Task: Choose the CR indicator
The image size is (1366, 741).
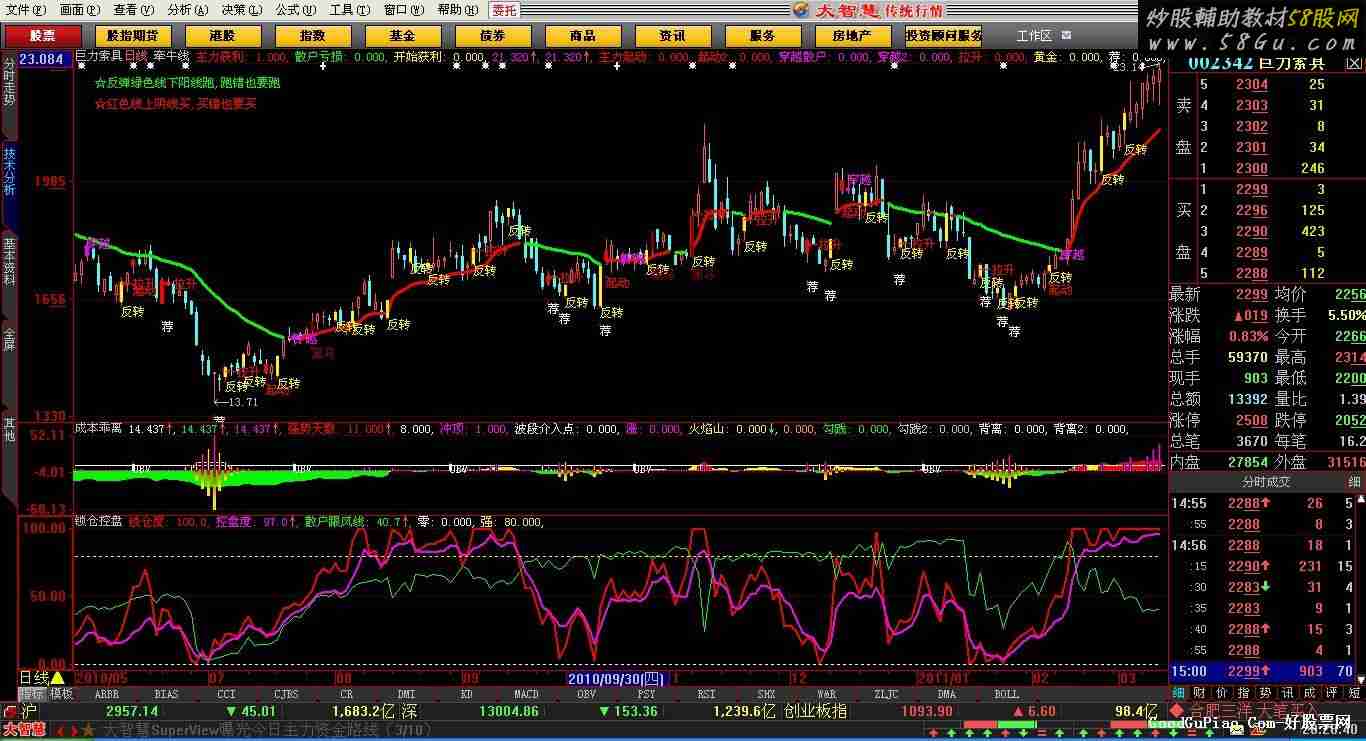Action: click(346, 694)
